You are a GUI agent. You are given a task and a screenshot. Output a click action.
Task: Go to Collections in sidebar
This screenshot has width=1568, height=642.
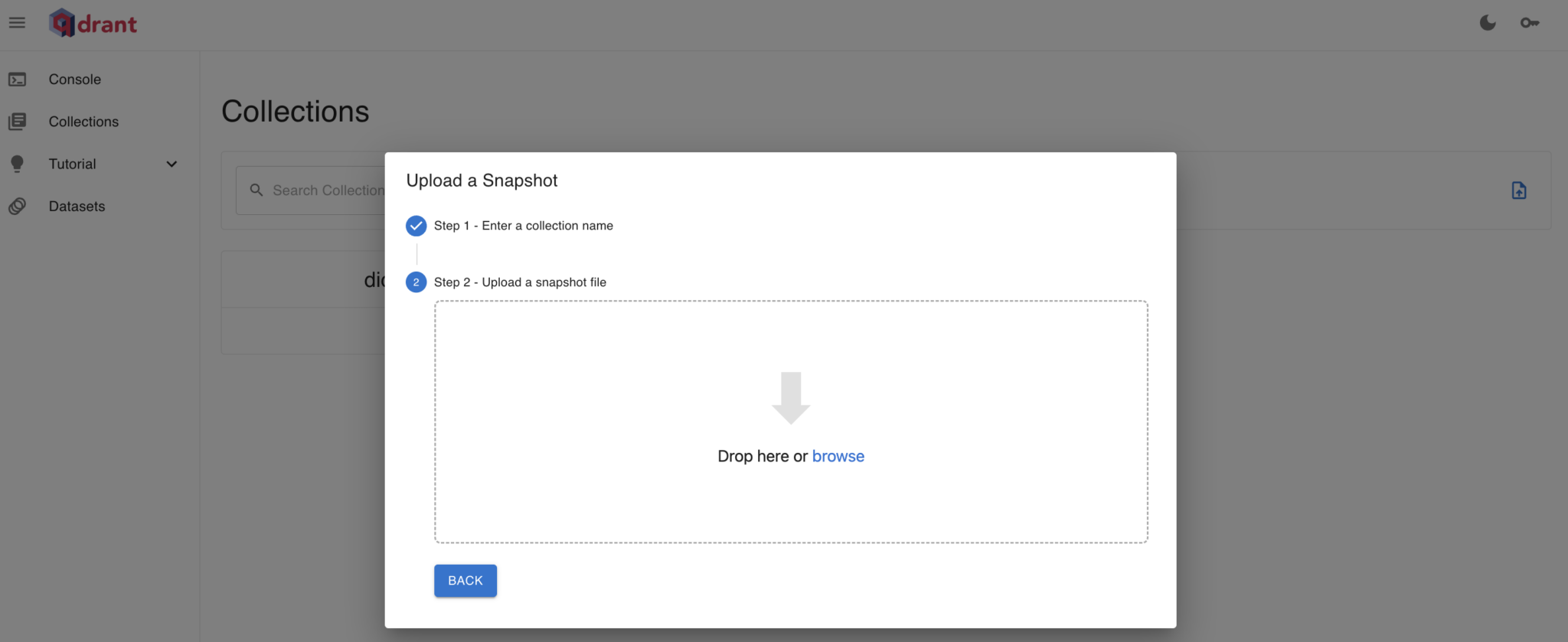[x=83, y=122]
